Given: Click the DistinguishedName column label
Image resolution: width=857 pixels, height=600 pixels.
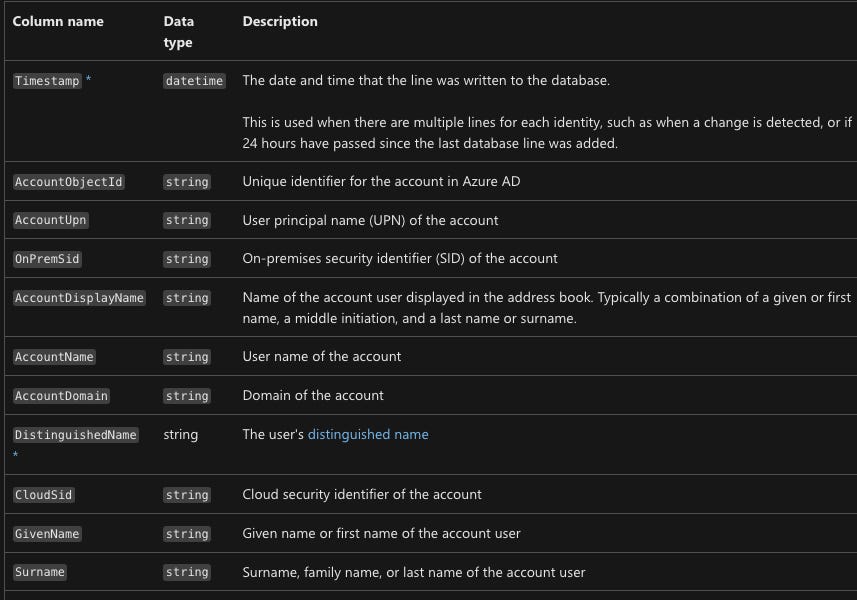Looking at the screenshot, I should click(75, 434).
